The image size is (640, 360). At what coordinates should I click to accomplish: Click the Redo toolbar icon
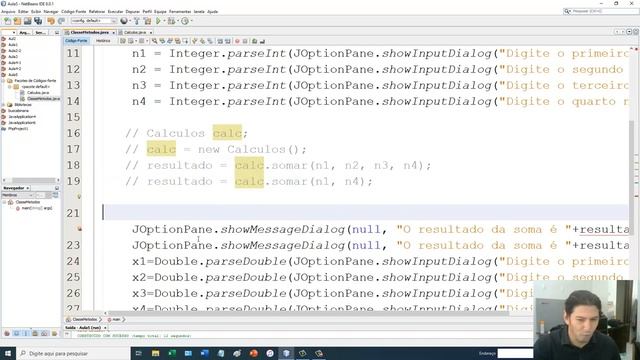[61, 21]
